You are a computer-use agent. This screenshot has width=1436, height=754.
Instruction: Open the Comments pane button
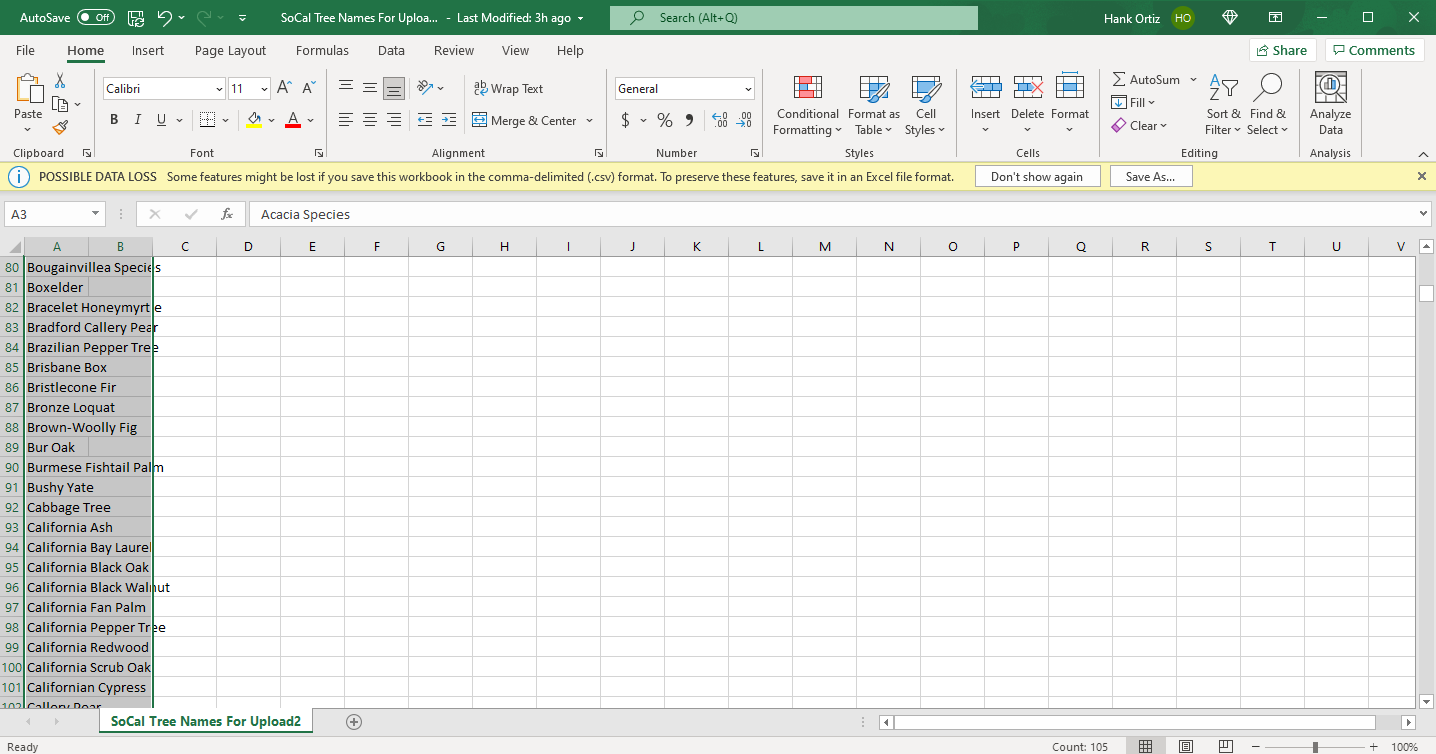[x=1375, y=50]
